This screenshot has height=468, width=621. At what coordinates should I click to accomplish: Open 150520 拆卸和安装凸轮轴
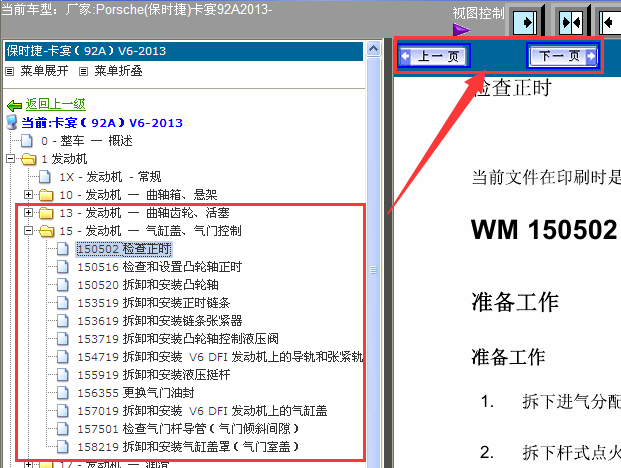(148, 285)
